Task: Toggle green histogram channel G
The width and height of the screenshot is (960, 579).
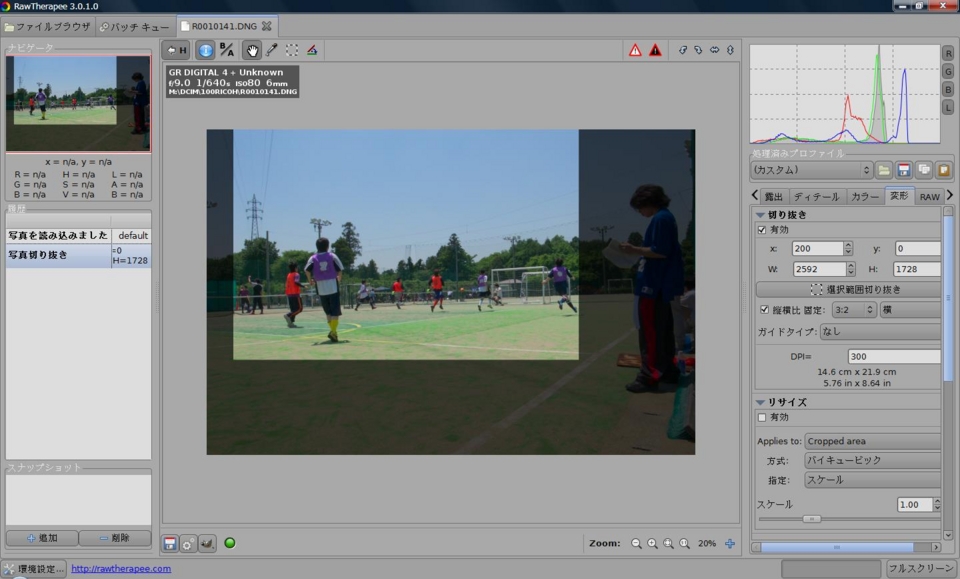Action: click(948, 72)
